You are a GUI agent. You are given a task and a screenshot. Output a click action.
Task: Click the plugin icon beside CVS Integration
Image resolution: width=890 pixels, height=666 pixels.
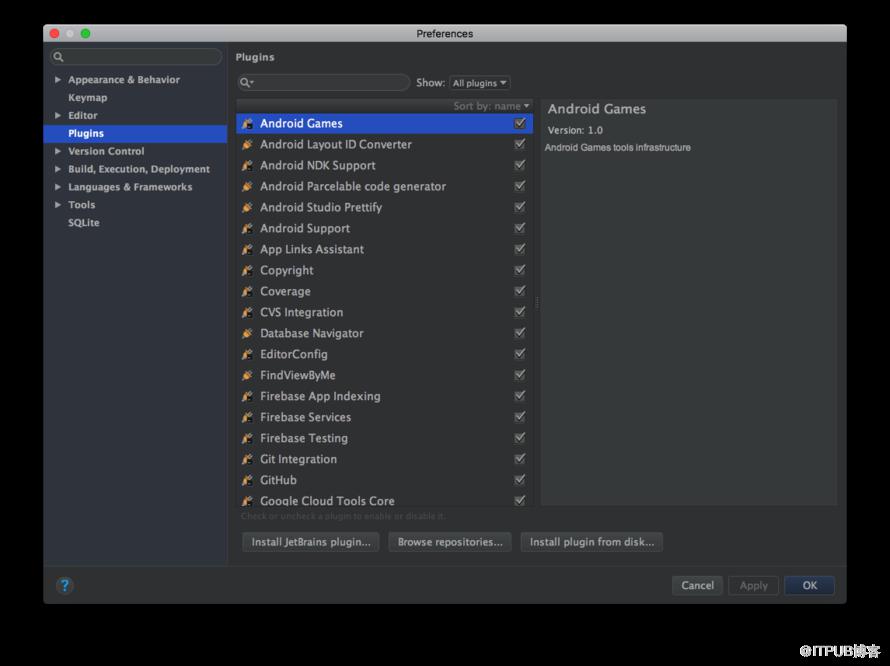click(247, 313)
